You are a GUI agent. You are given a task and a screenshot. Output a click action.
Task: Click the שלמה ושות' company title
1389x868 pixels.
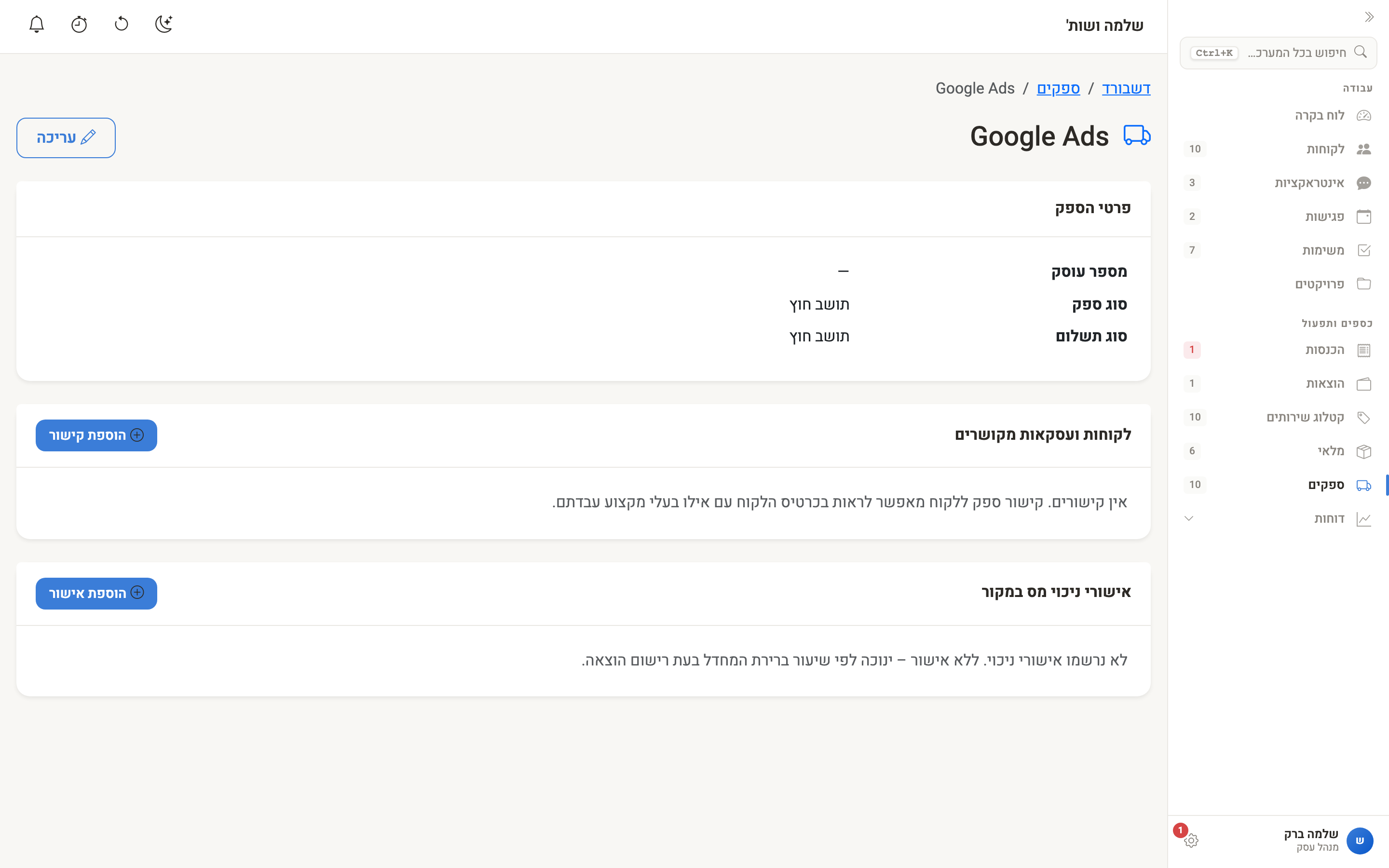click(1105, 25)
